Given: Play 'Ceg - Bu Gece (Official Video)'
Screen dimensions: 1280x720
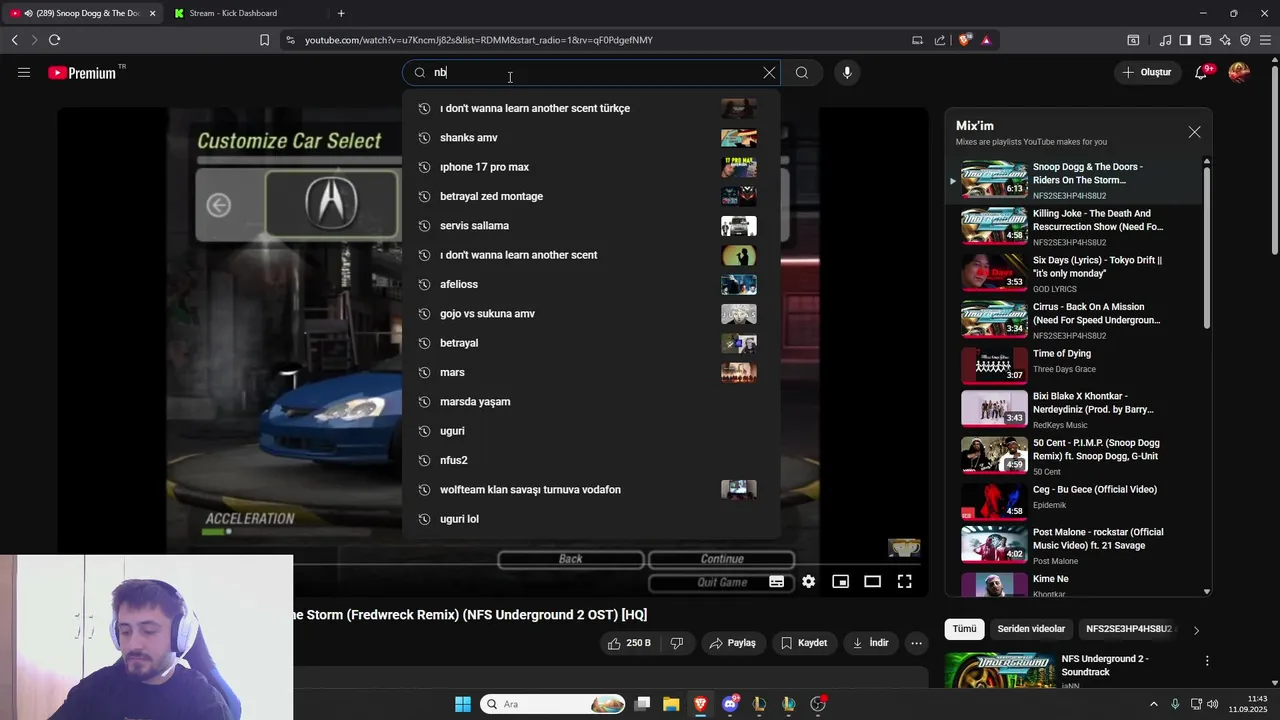Looking at the screenshot, I should (x=1075, y=502).
